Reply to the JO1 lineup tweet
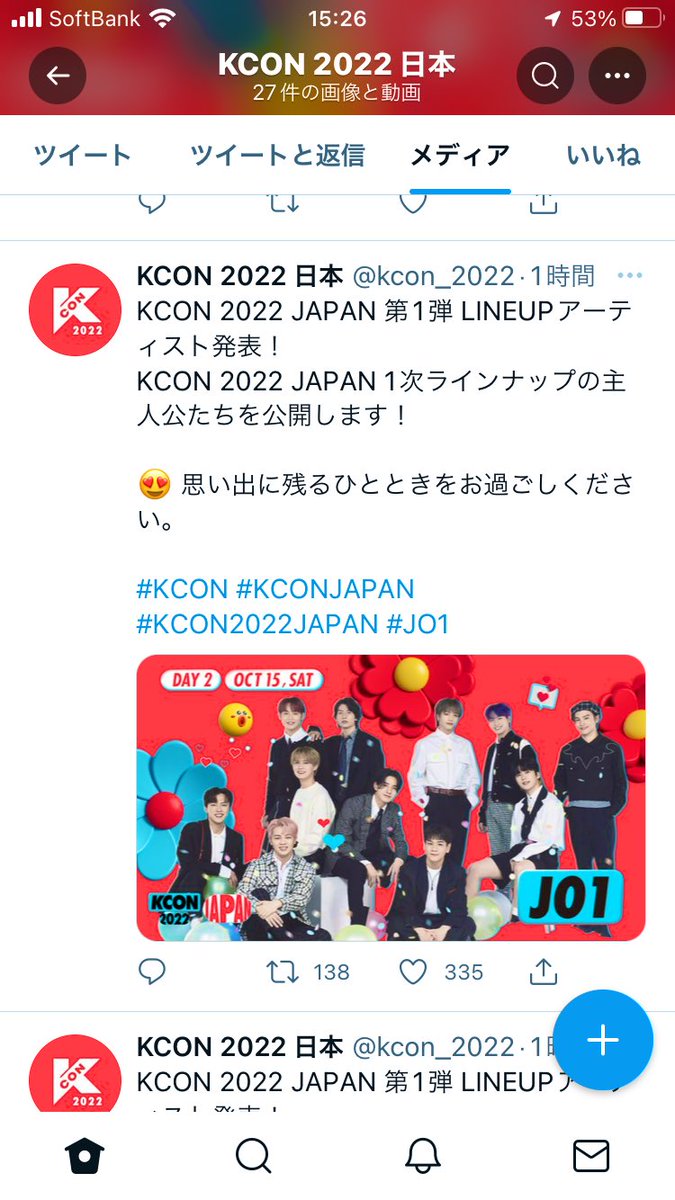 [152, 971]
